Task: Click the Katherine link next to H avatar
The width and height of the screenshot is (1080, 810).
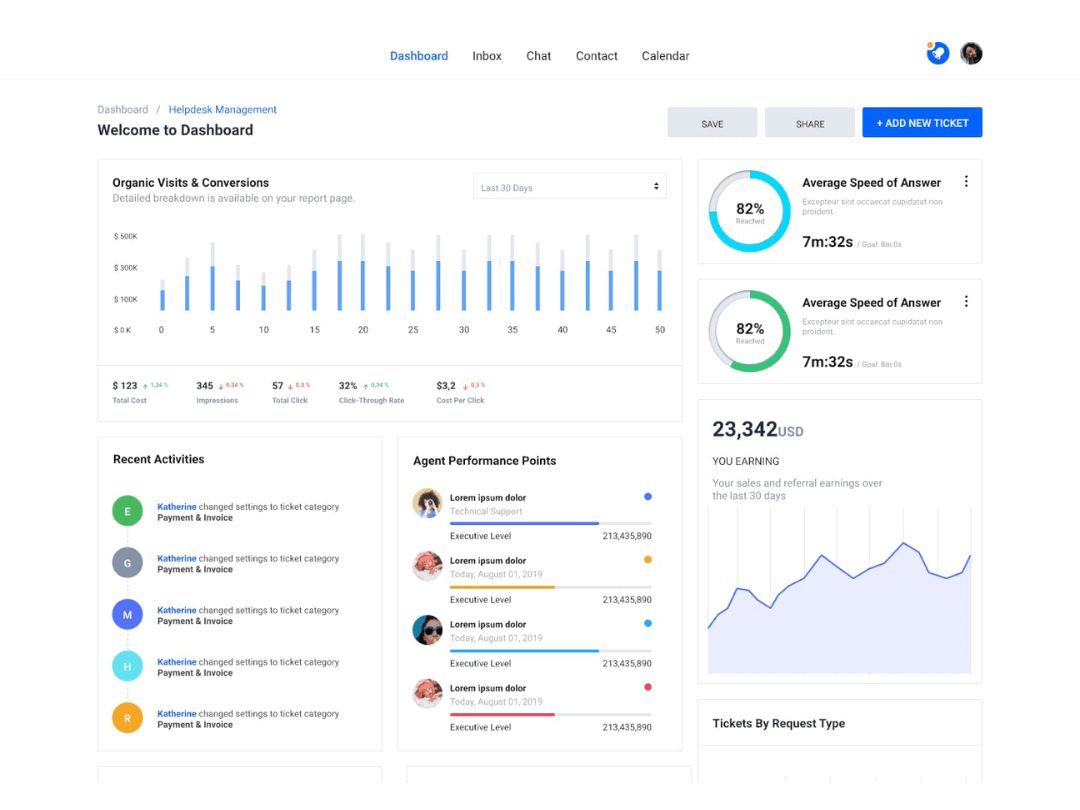Action: point(176,662)
